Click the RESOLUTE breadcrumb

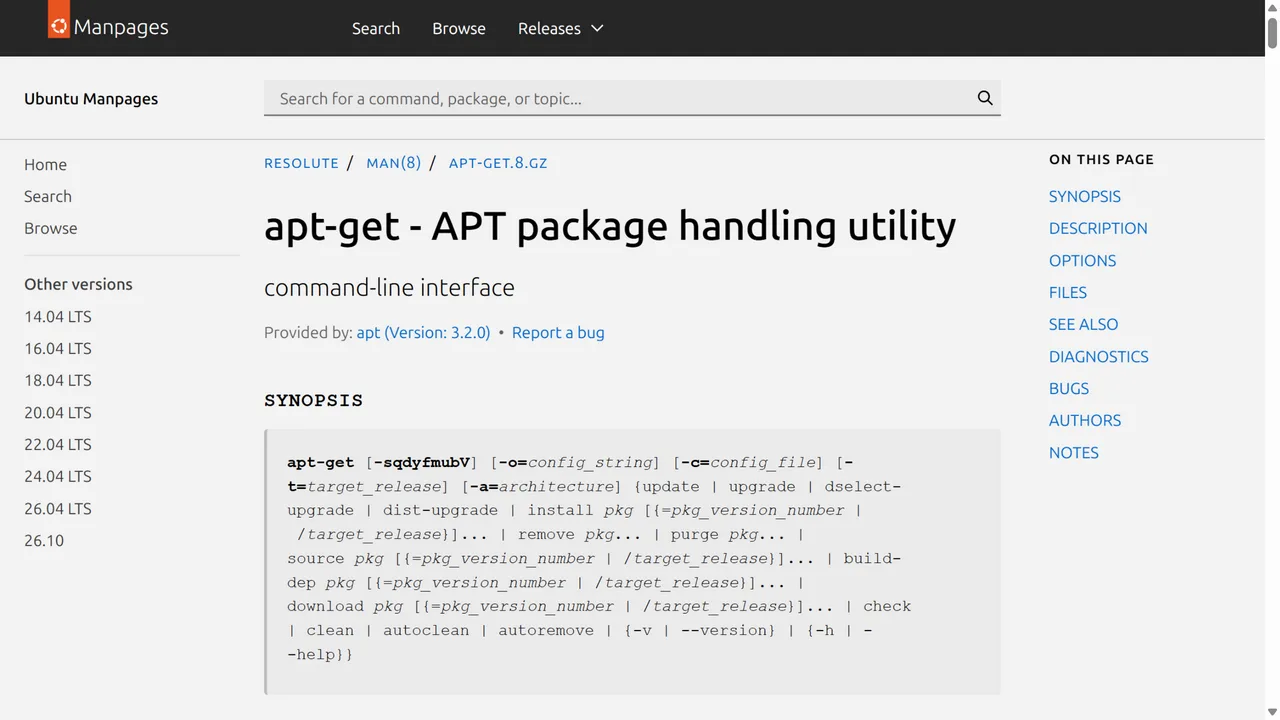pos(301,163)
